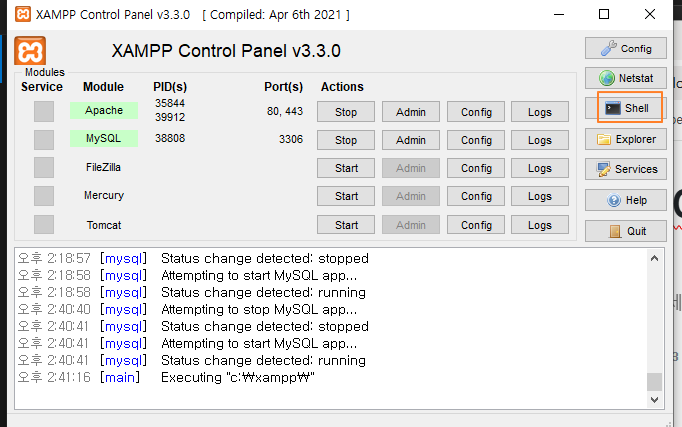Open the Services button

[x=625, y=169]
